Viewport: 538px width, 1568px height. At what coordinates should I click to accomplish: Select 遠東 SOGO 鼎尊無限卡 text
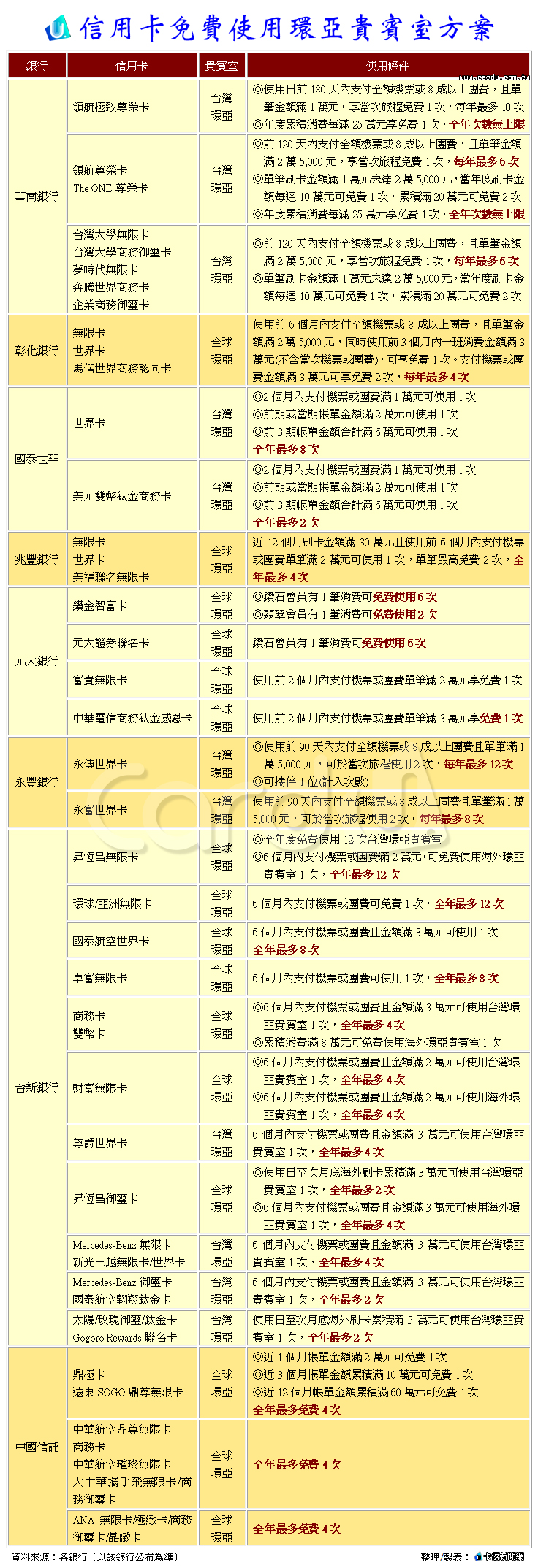pos(127,1392)
